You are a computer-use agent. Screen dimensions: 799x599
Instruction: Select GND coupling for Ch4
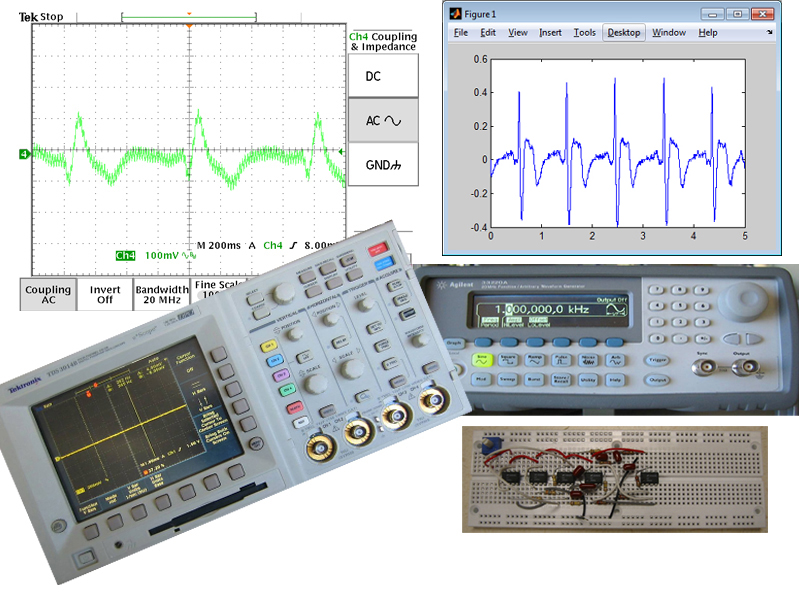pos(382,165)
